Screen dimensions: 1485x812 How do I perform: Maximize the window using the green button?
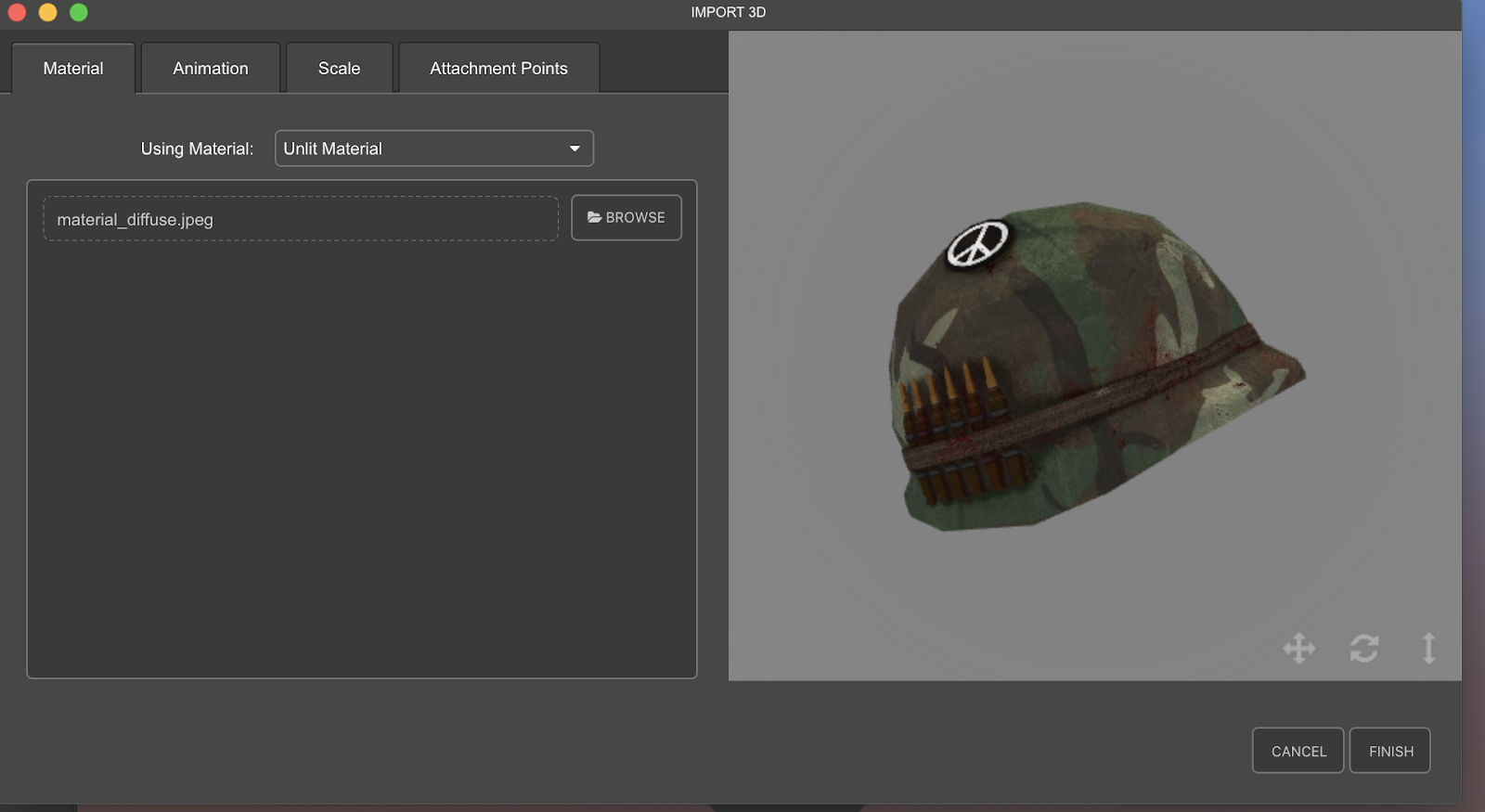(x=79, y=12)
